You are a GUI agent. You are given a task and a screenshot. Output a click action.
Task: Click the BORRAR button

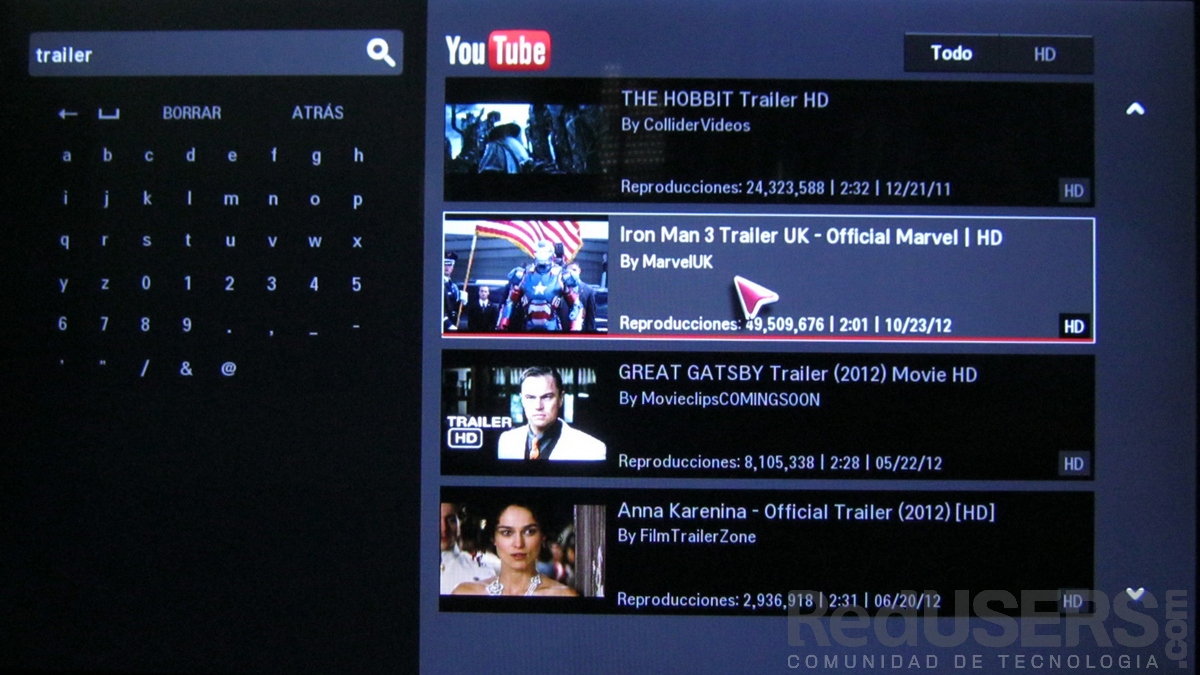coord(192,113)
